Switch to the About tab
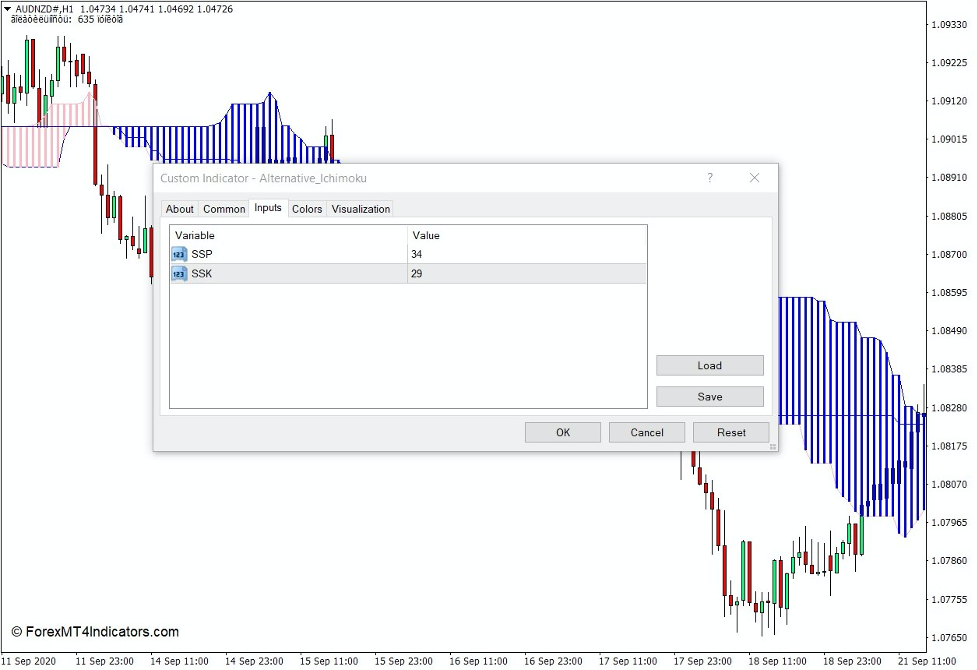The height and width of the screenshot is (670, 977). pyautogui.click(x=179, y=208)
